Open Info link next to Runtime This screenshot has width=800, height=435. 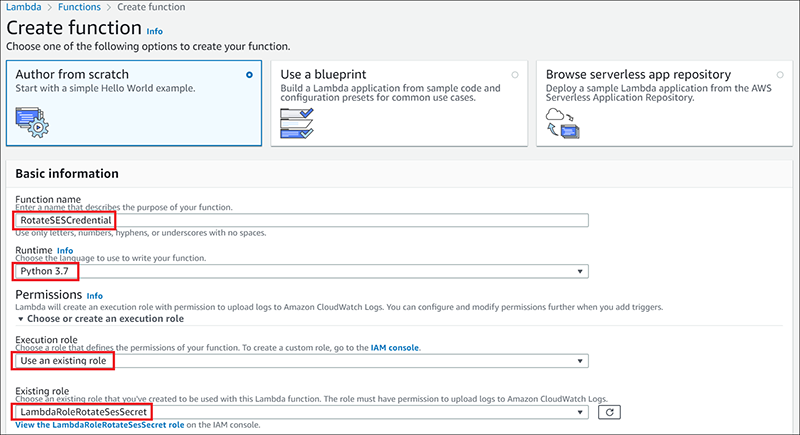[65, 250]
